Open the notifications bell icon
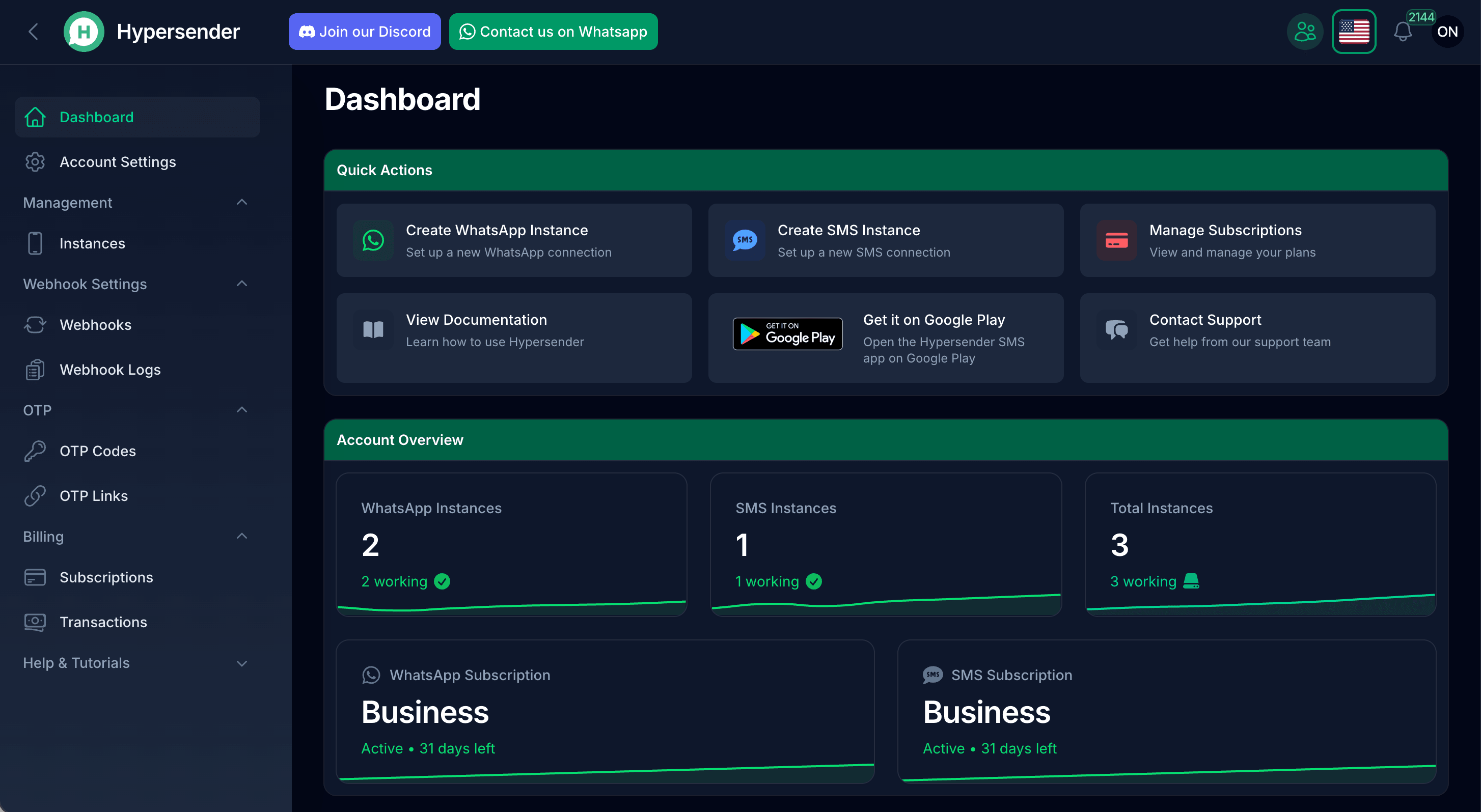Image resolution: width=1481 pixels, height=812 pixels. pyautogui.click(x=1403, y=32)
